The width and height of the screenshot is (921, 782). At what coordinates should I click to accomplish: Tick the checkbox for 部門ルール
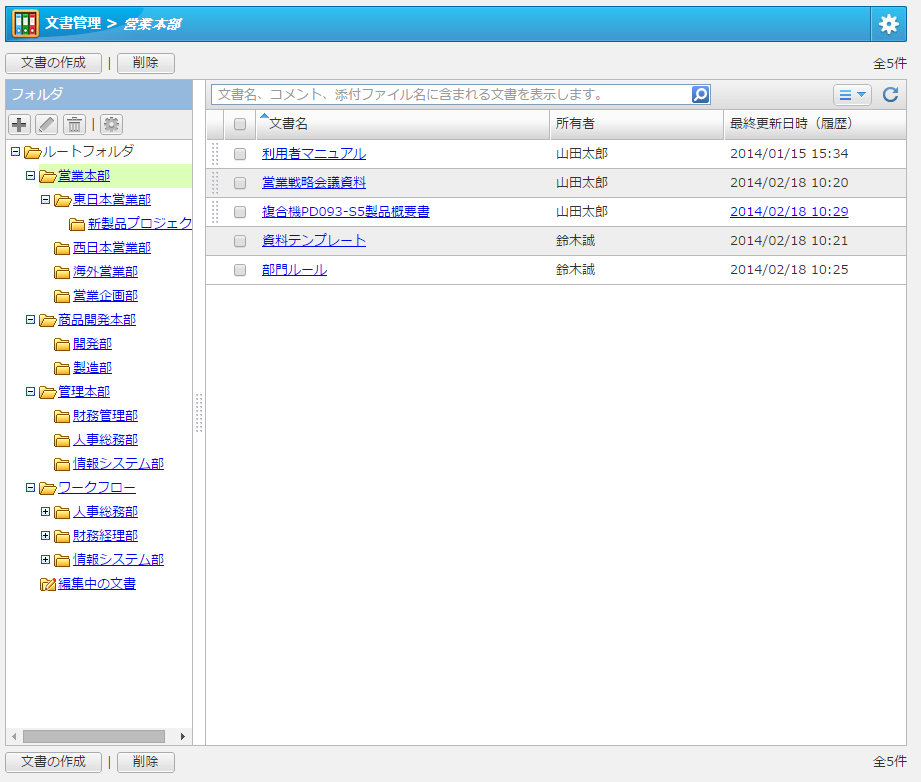pyautogui.click(x=239, y=270)
